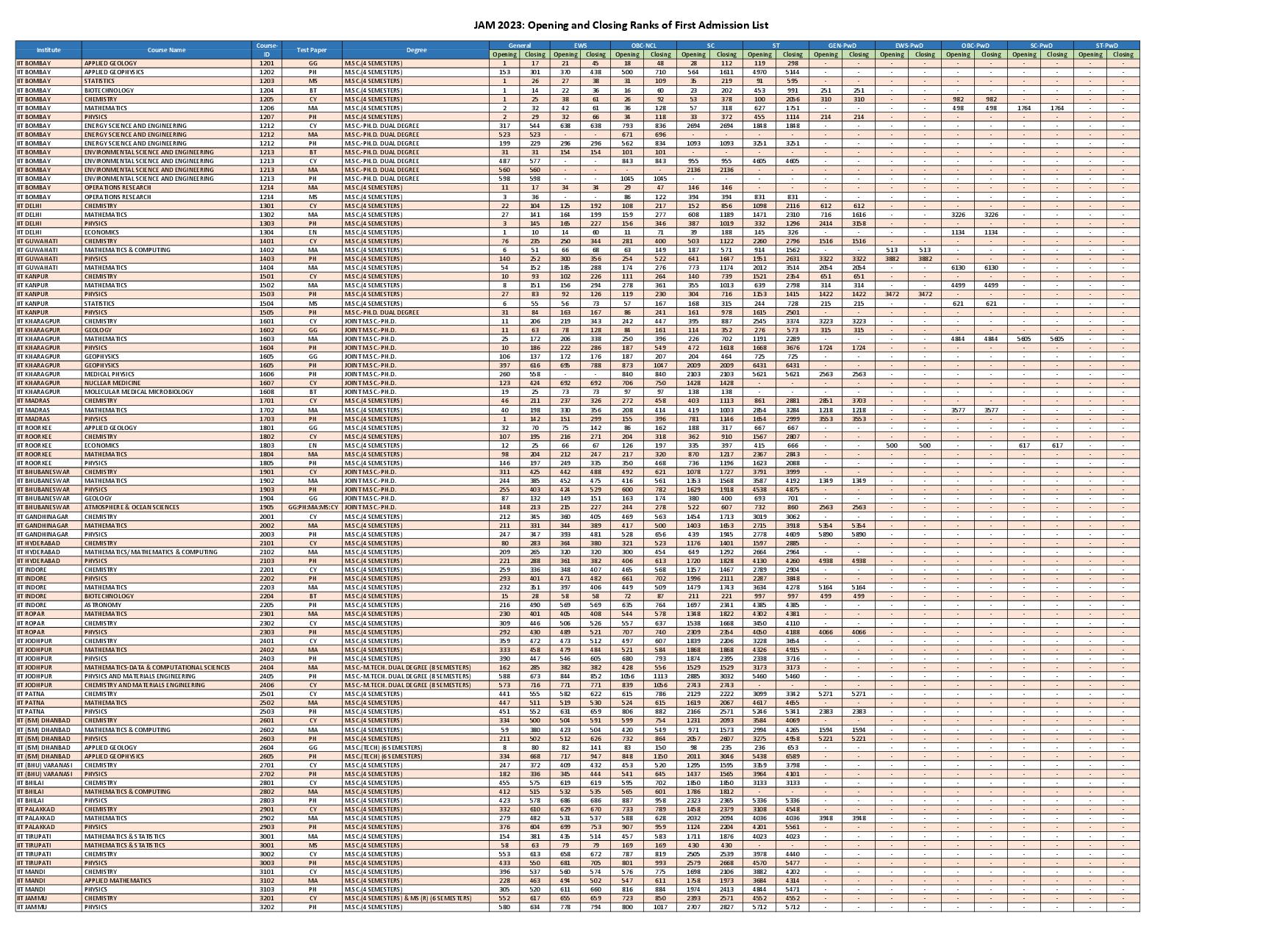Image resolution: width=1288 pixels, height=932 pixels.
Task: Select degree cell 'M.SC.(4 SEMESTERS) & MS (R) (6 SEMESTERS)'
Action: tap(416, 898)
